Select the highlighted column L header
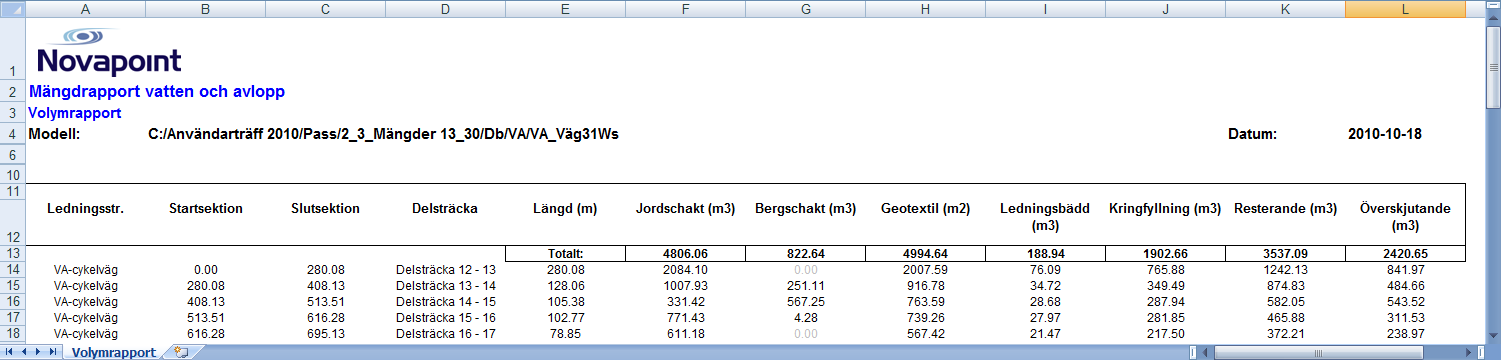This screenshot has width=1501, height=360. [x=1405, y=9]
